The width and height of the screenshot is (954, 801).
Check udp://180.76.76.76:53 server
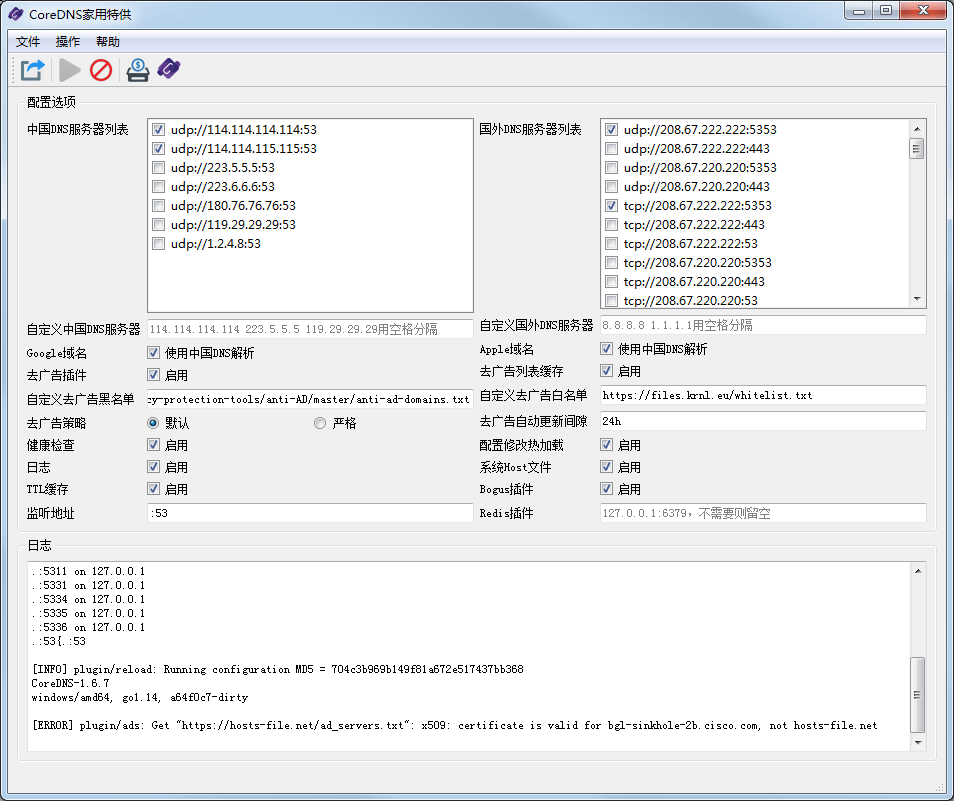[x=159, y=206]
